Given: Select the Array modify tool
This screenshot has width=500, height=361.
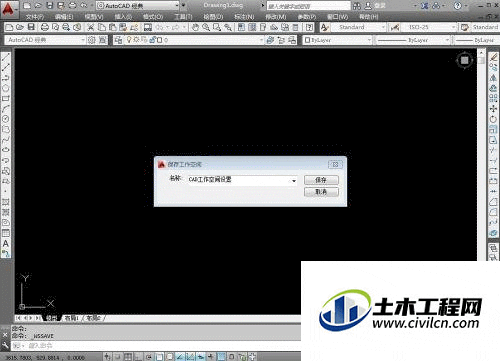Looking at the screenshot, I should pyautogui.click(x=493, y=98).
